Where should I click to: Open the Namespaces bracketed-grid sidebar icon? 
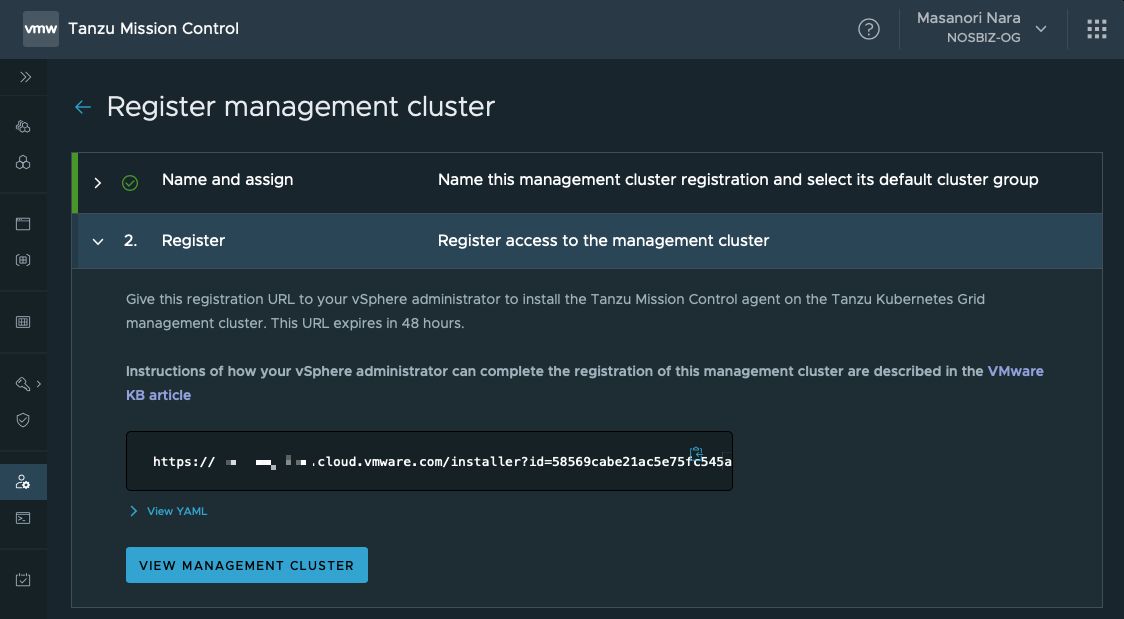pyautogui.click(x=23, y=260)
